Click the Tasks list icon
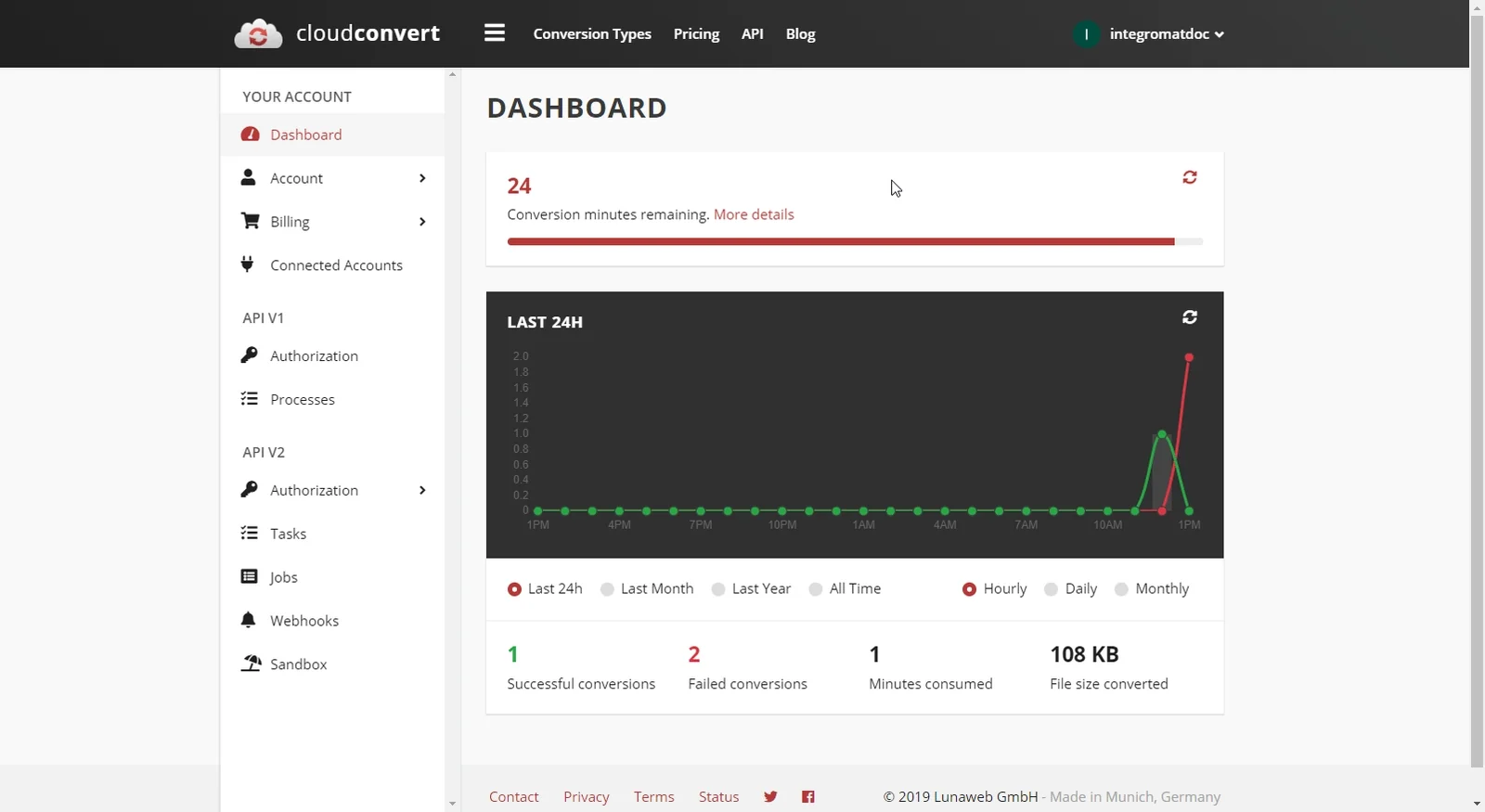Image resolution: width=1485 pixels, height=812 pixels. (x=249, y=534)
